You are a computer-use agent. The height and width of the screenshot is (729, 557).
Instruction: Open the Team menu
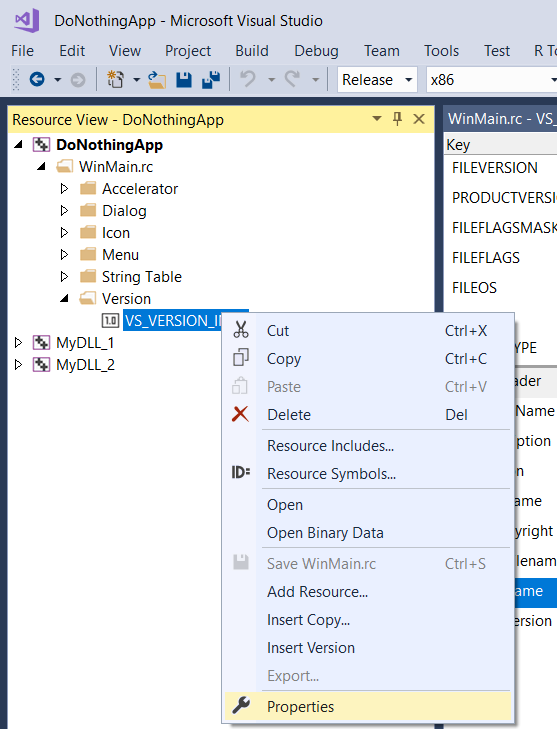point(382,51)
